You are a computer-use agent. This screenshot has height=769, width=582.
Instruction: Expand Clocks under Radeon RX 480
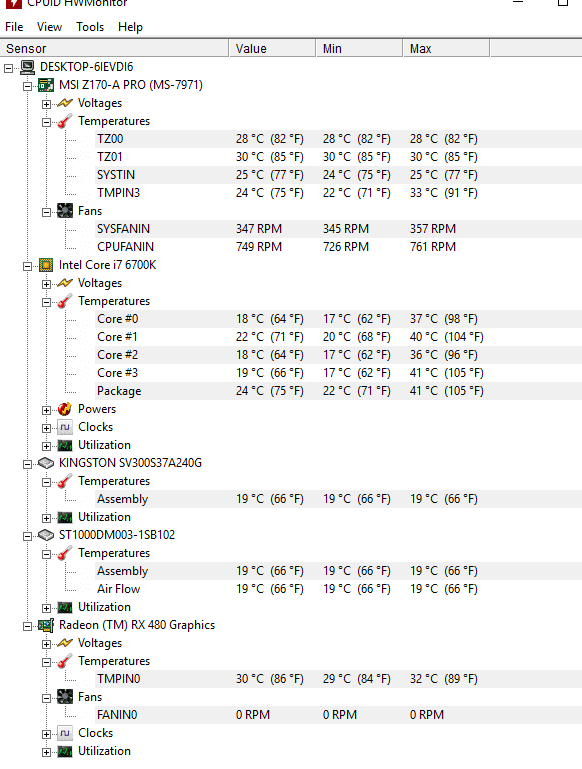click(x=46, y=734)
